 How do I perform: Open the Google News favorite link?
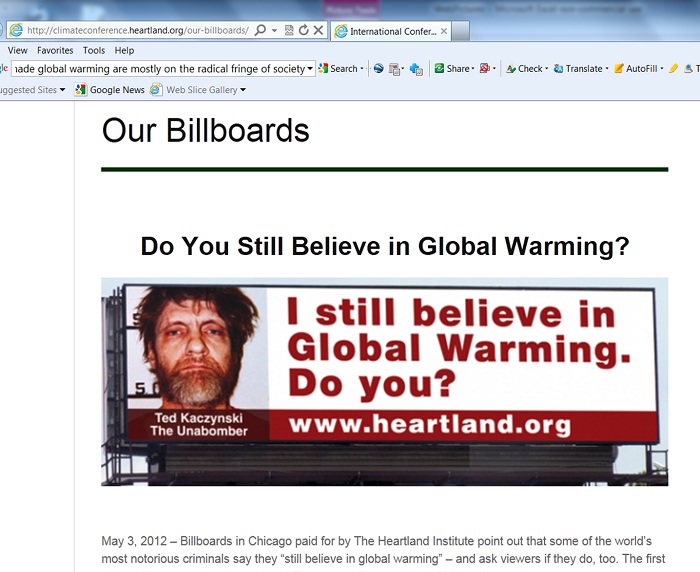[x=117, y=90]
